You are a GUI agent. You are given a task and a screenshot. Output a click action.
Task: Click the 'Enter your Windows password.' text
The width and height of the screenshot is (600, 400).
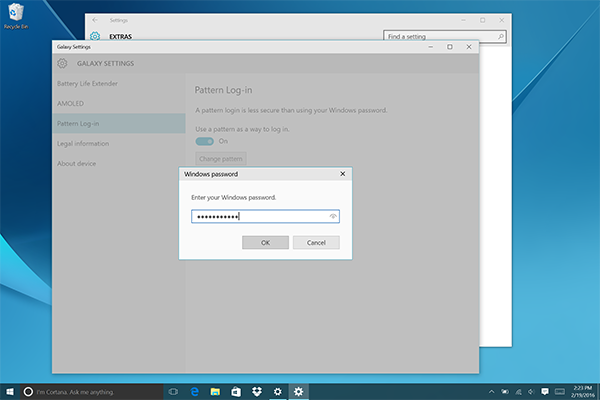point(233,198)
